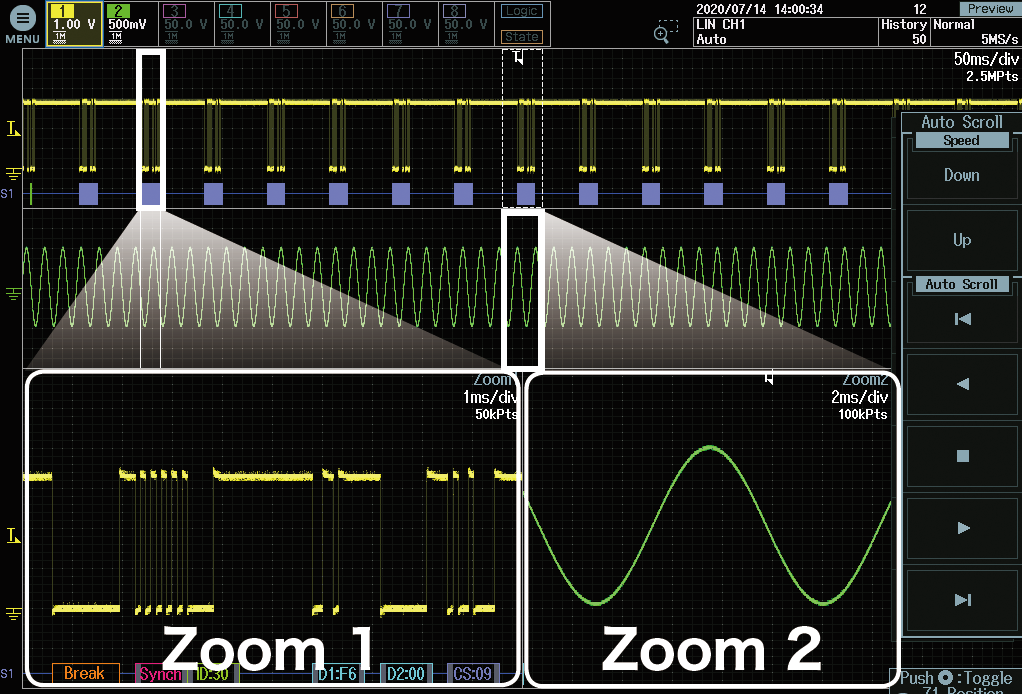Start forward auto scroll arrow
The height and width of the screenshot is (694, 1022).
962,527
